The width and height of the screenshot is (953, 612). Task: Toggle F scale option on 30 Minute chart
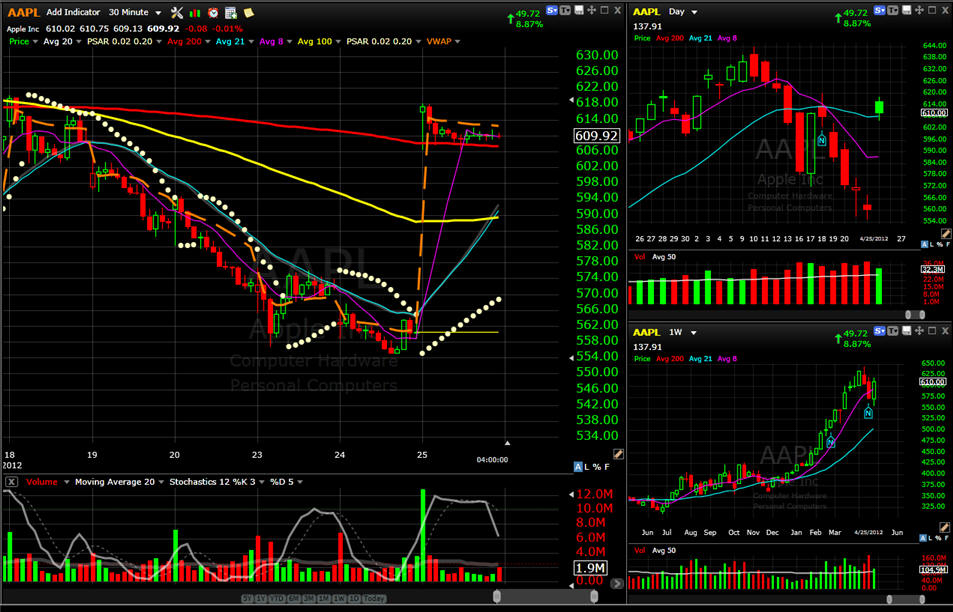click(607, 467)
